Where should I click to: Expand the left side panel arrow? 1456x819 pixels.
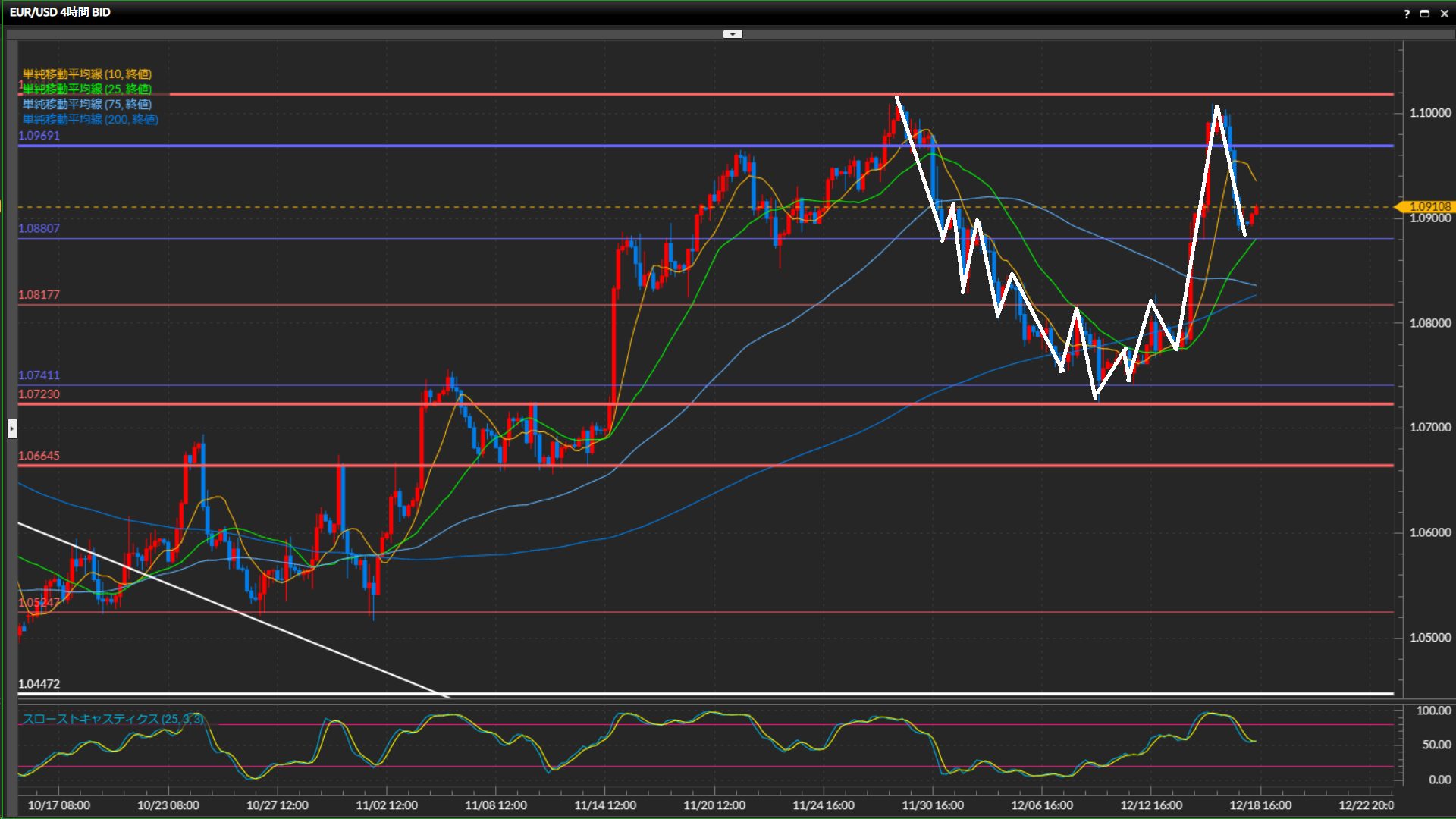tap(12, 428)
